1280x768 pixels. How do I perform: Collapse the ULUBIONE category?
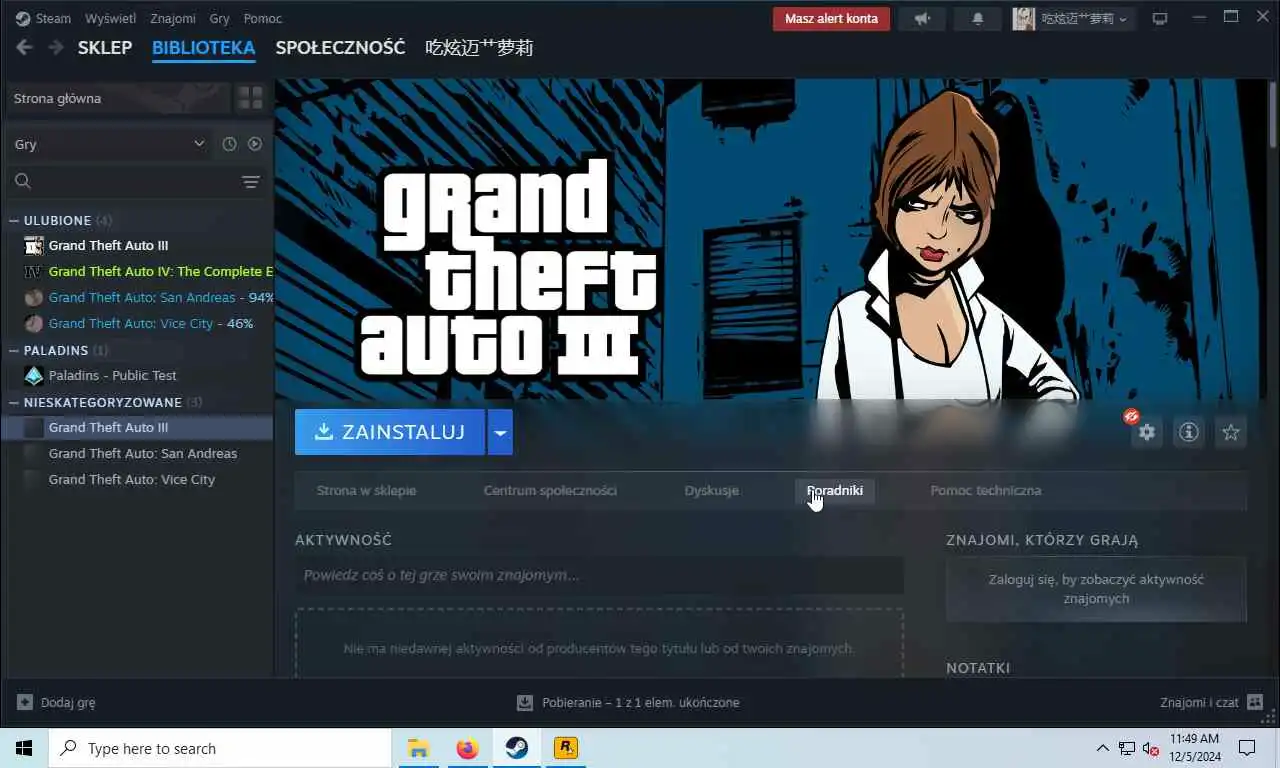14,220
